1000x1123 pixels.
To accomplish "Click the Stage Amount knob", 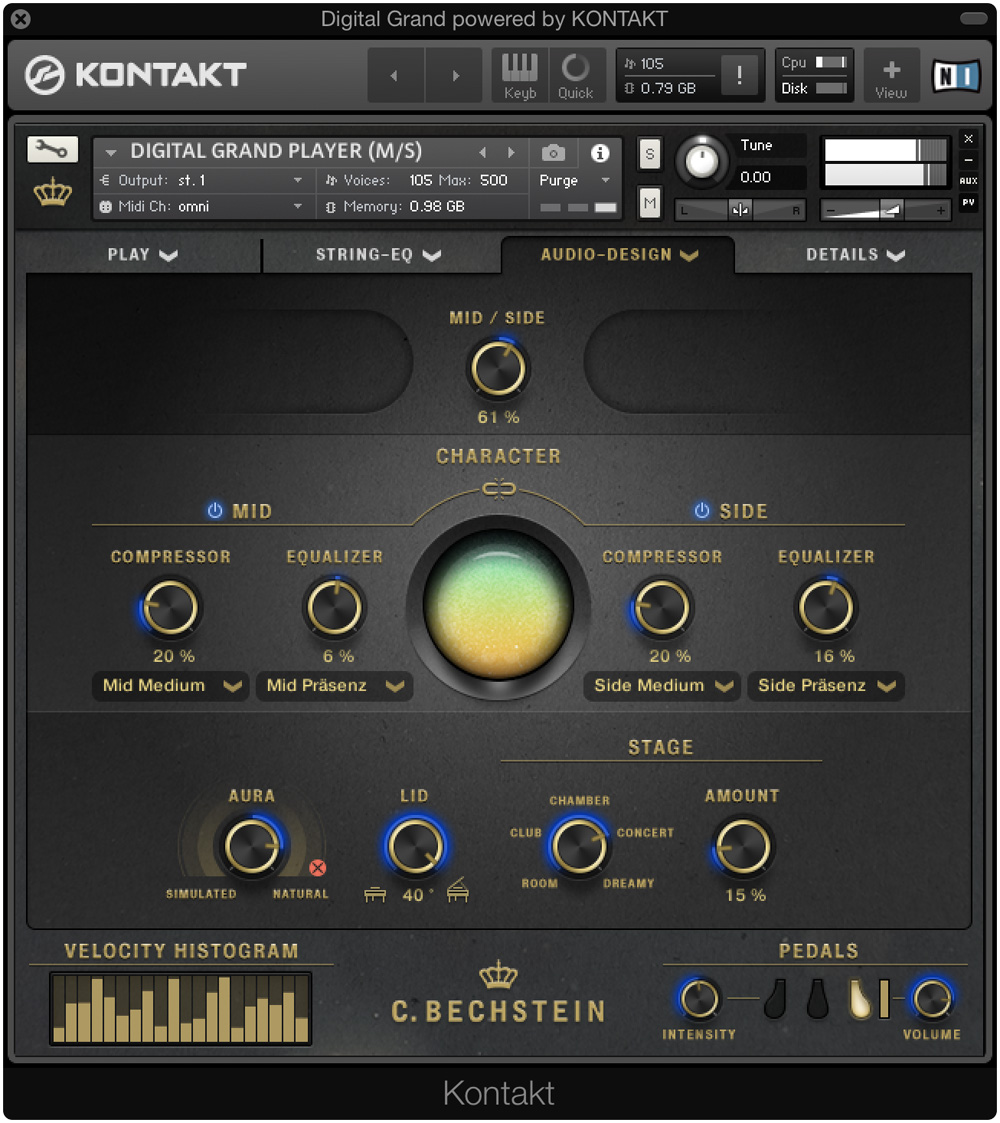I will (x=743, y=846).
